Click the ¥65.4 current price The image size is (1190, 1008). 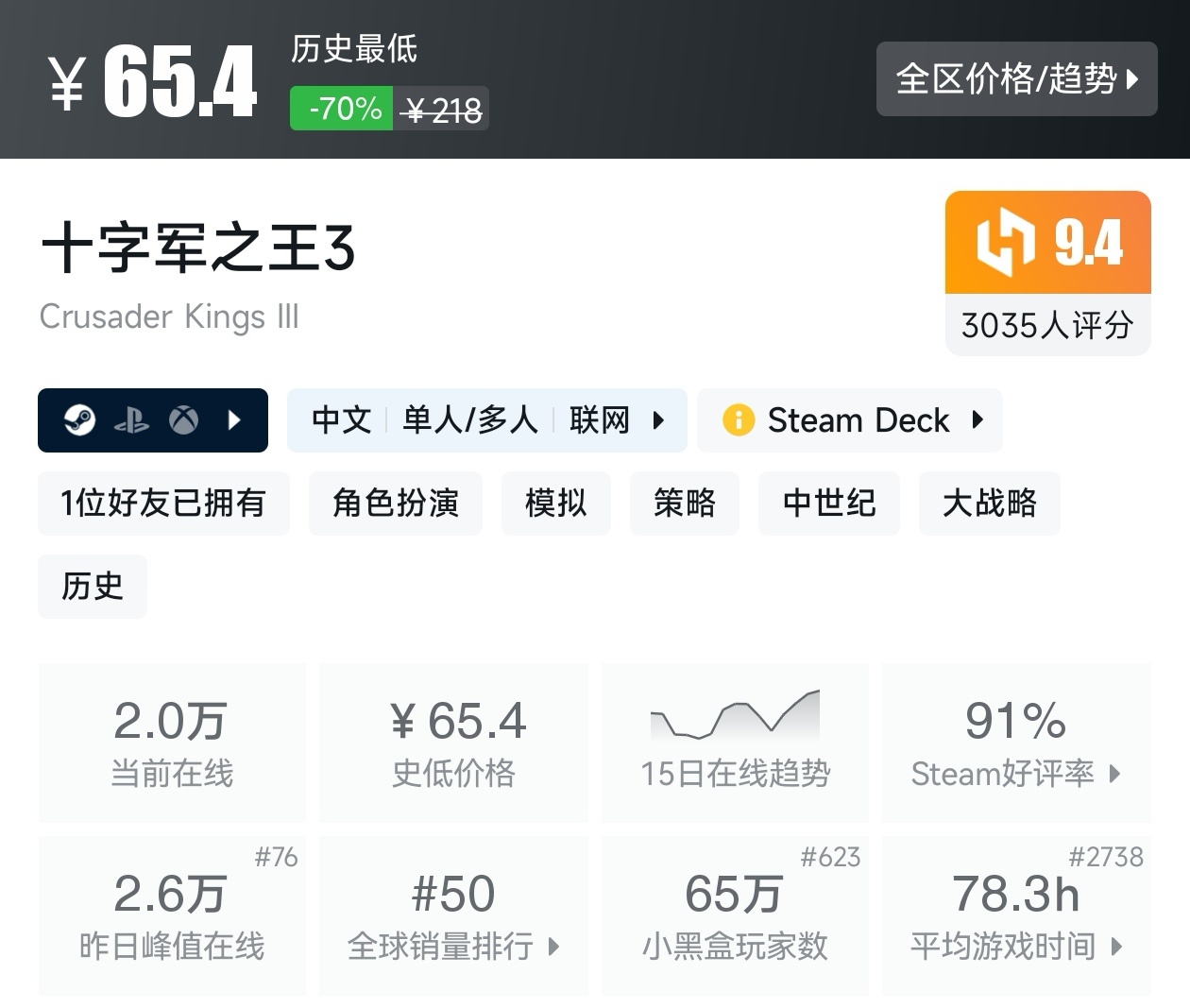(152, 82)
